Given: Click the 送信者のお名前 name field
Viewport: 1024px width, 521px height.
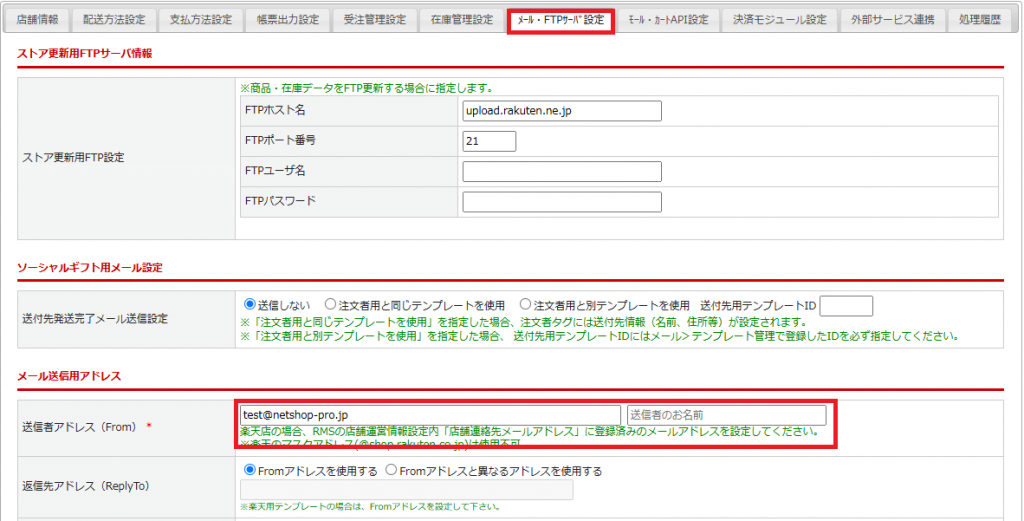Looking at the screenshot, I should click(726, 415).
